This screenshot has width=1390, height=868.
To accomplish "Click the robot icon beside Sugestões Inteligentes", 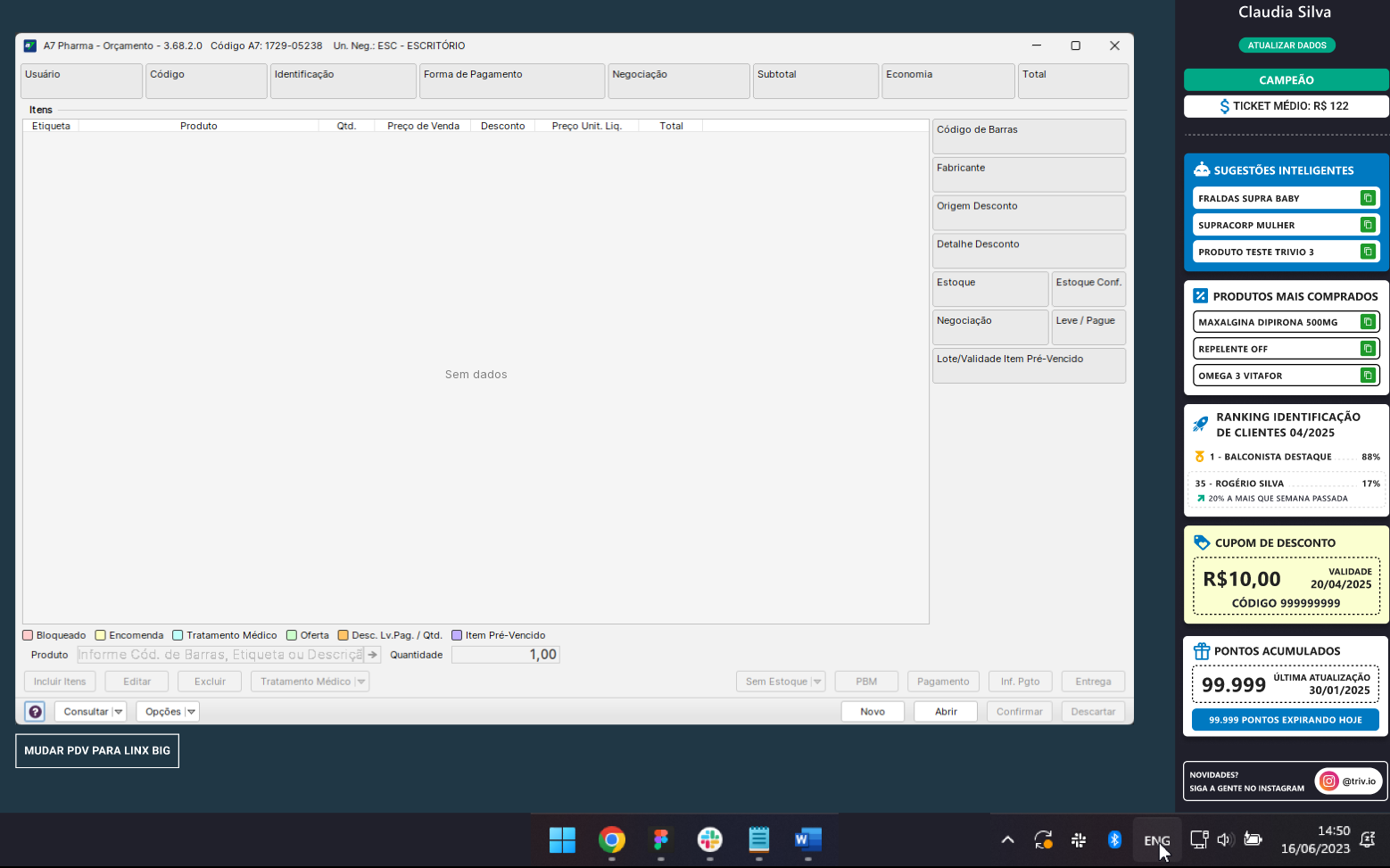I will (1202, 169).
